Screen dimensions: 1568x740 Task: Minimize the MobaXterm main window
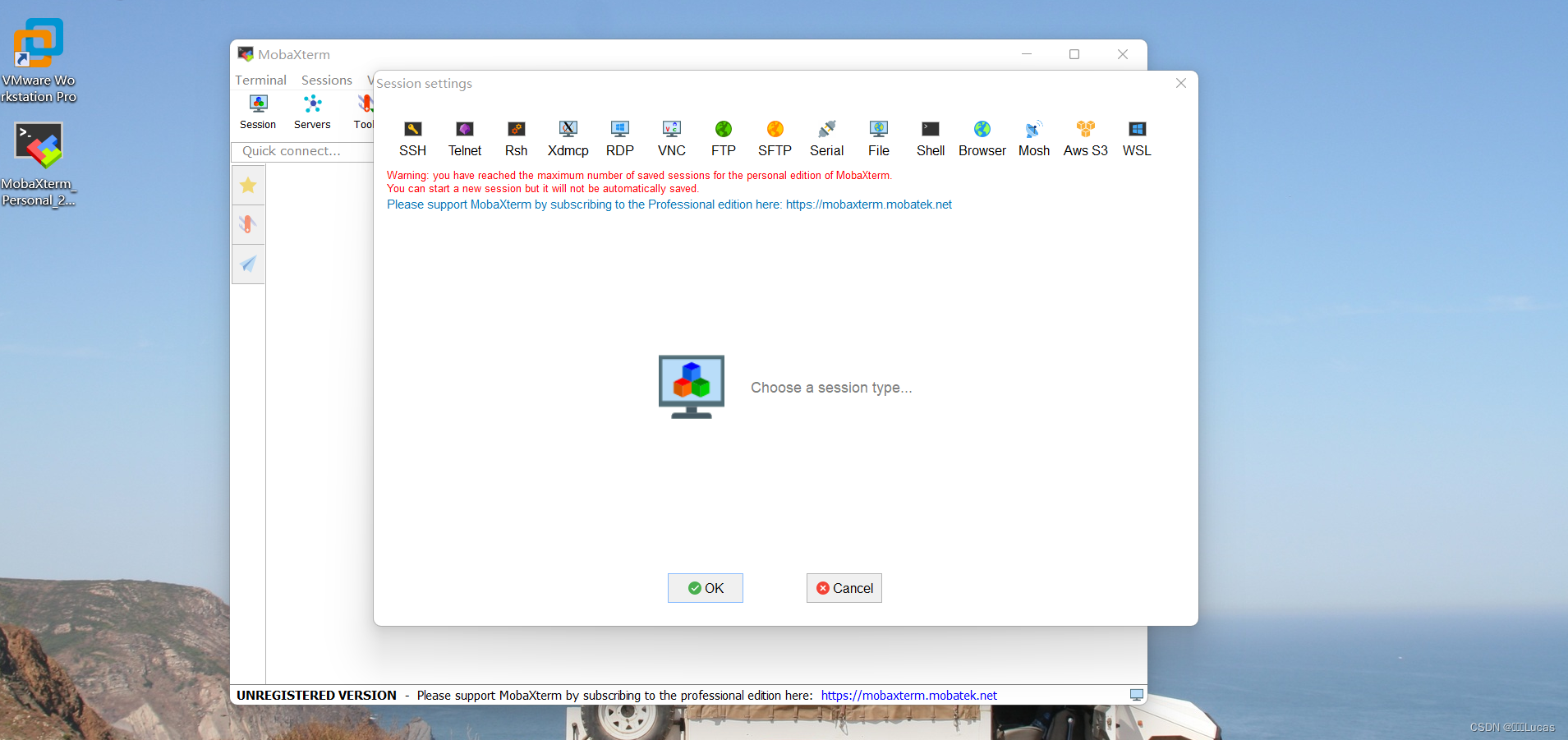click(1027, 54)
